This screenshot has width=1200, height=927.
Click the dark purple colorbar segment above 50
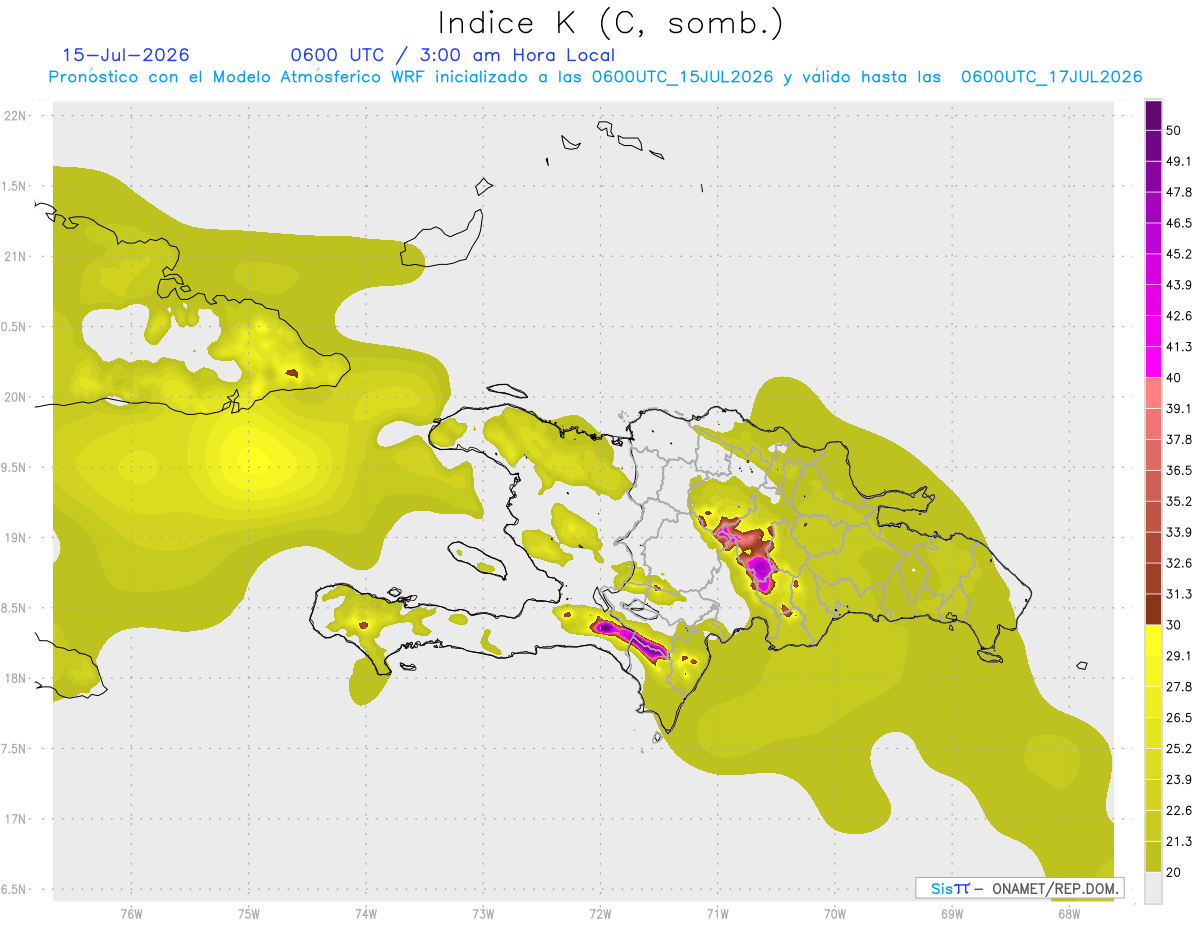[x=1154, y=116]
